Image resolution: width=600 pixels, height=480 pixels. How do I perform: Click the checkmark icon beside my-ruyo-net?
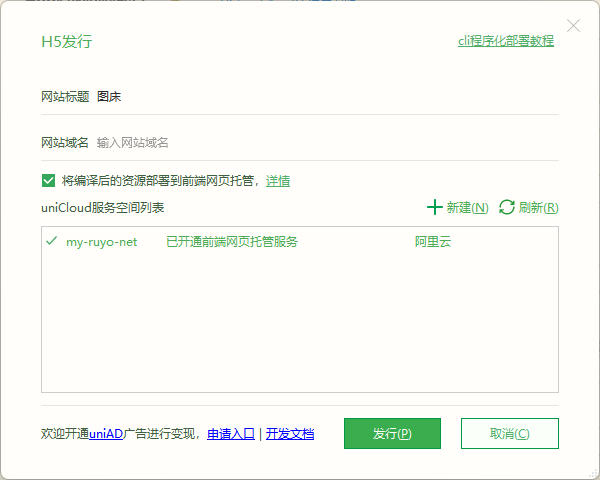52,241
